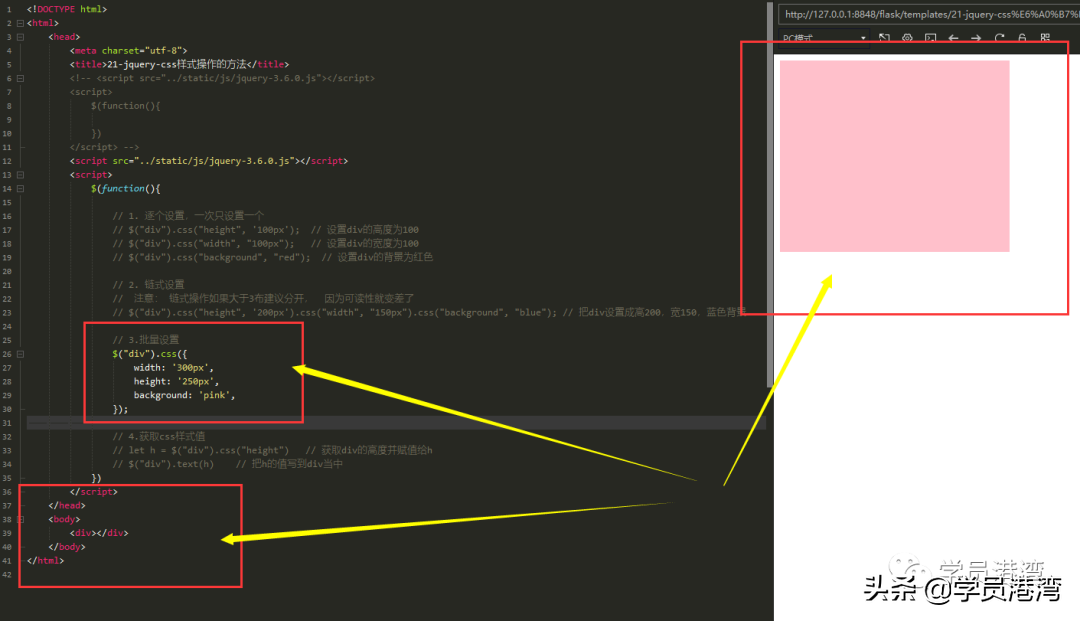
Task: Click the QR code icon in browser toolbar
Action: pos(1045,38)
